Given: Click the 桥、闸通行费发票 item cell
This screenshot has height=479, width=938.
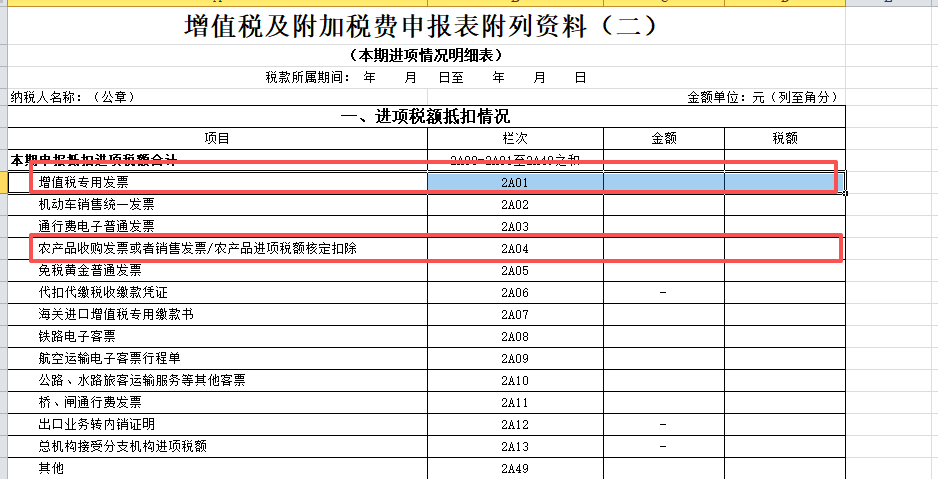Looking at the screenshot, I should coord(217,402).
